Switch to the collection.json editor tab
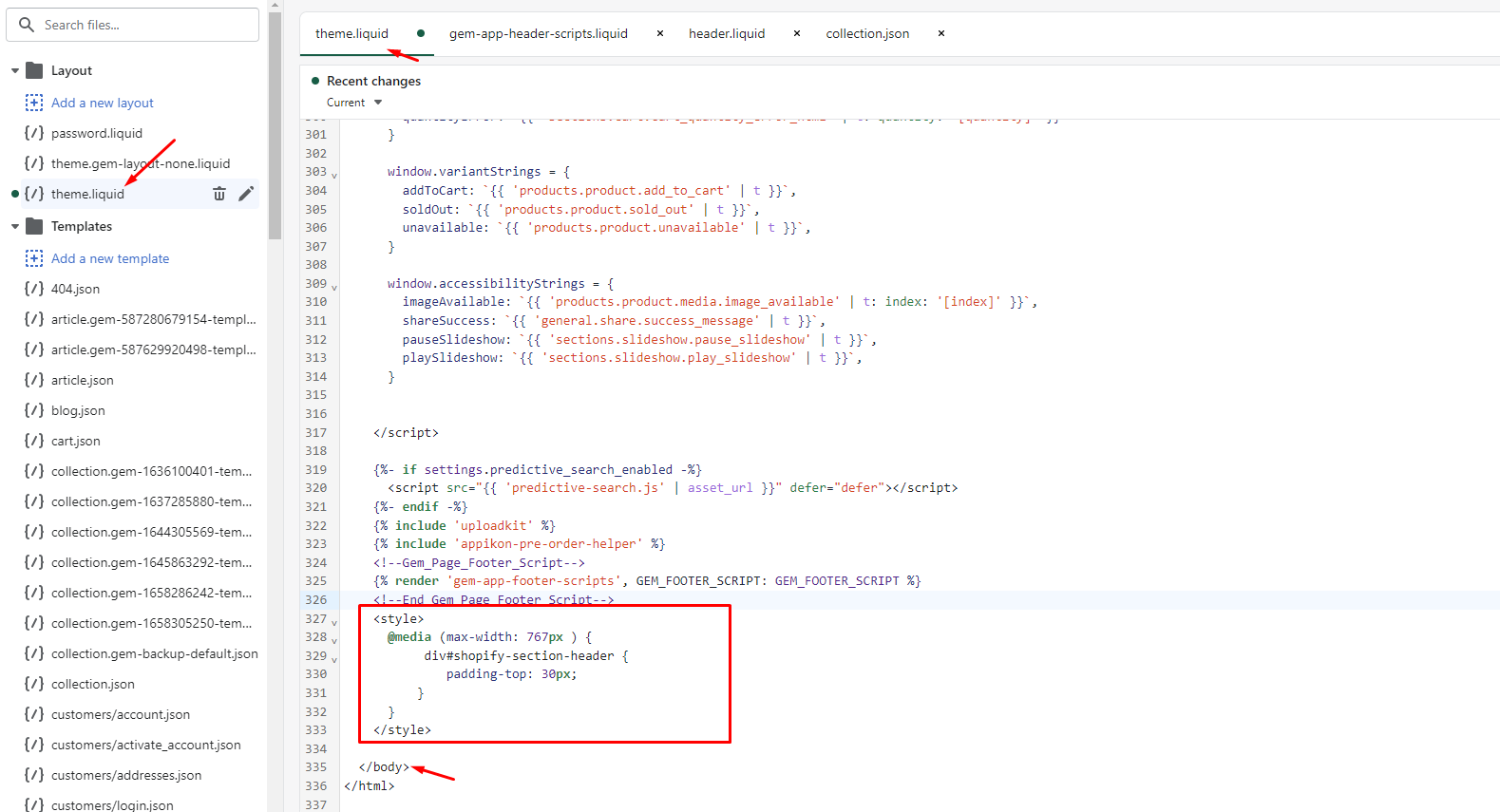Screen dimensions: 1500x812 (867, 33)
